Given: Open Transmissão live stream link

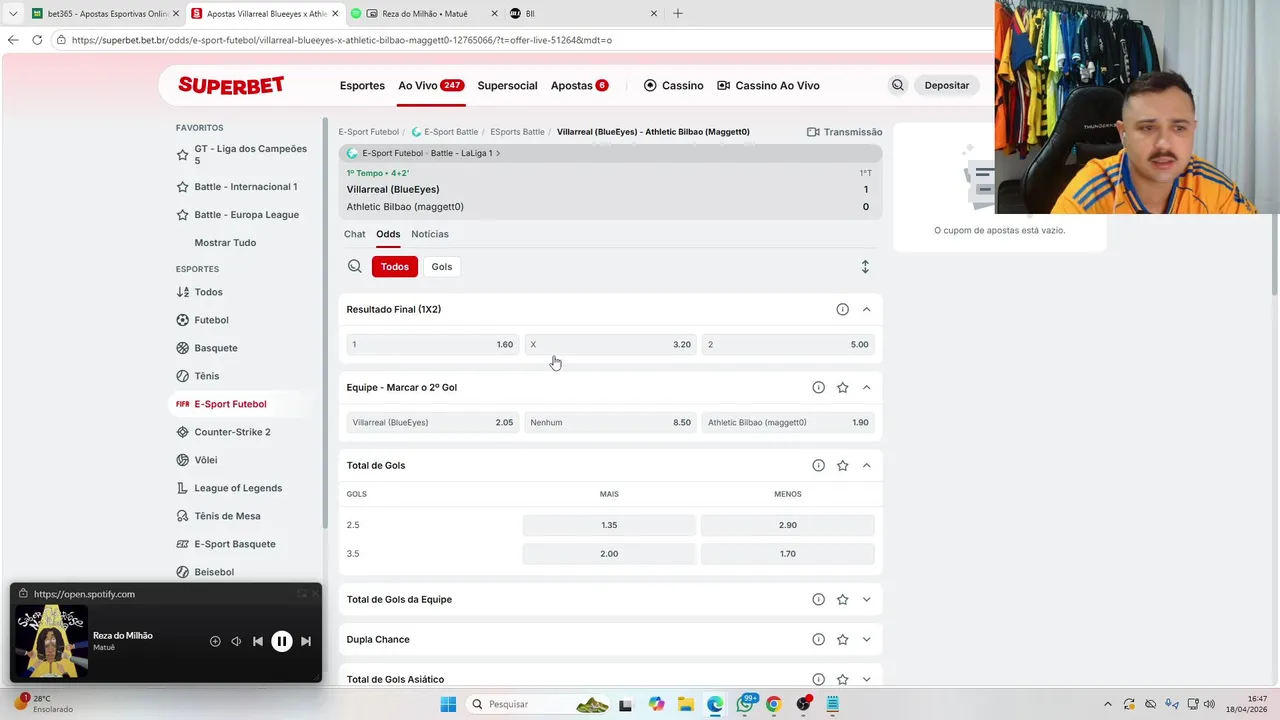Looking at the screenshot, I should tap(844, 132).
